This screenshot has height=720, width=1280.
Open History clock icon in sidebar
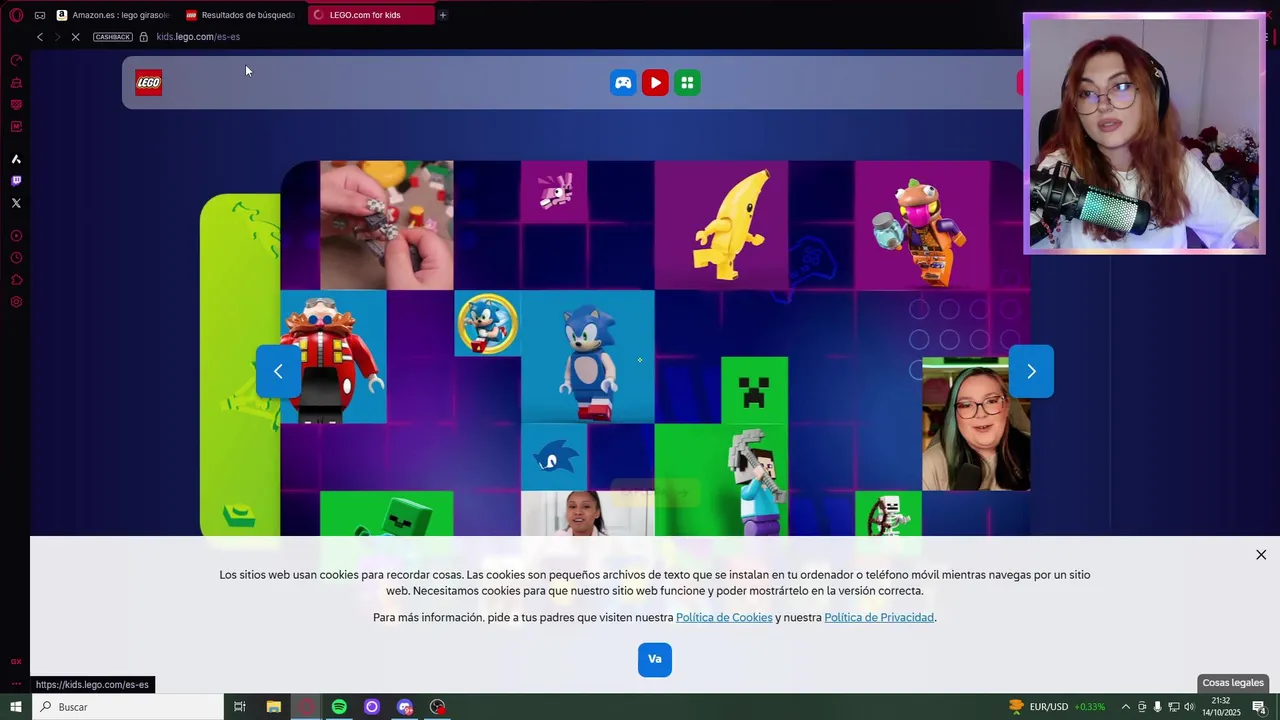coord(16,258)
